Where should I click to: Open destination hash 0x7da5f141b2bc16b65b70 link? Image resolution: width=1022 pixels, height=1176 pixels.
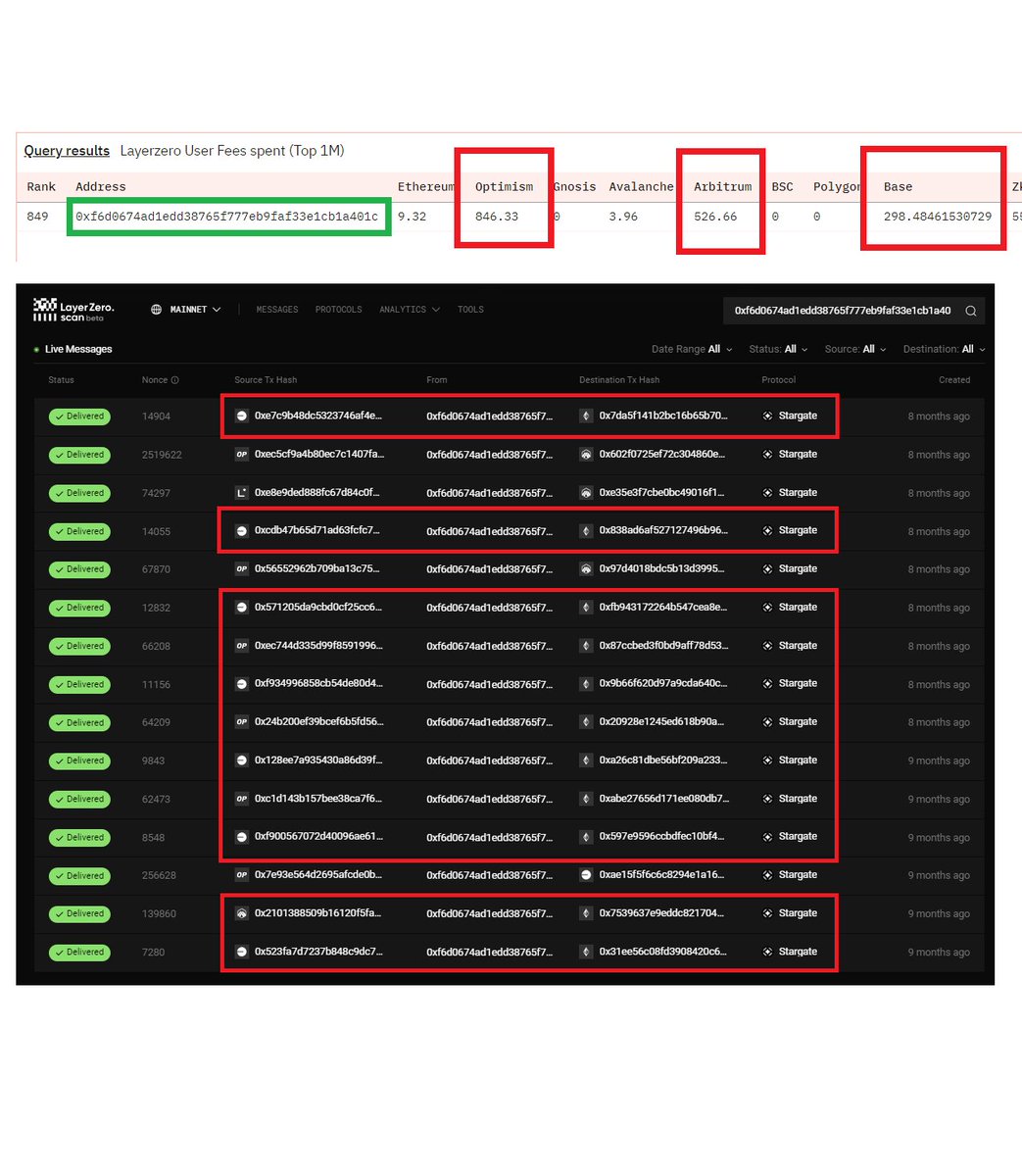pos(663,416)
